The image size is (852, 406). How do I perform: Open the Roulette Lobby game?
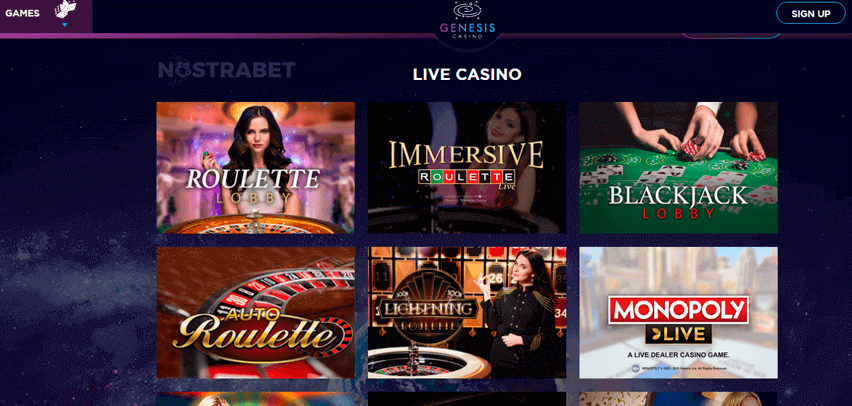[x=255, y=168]
